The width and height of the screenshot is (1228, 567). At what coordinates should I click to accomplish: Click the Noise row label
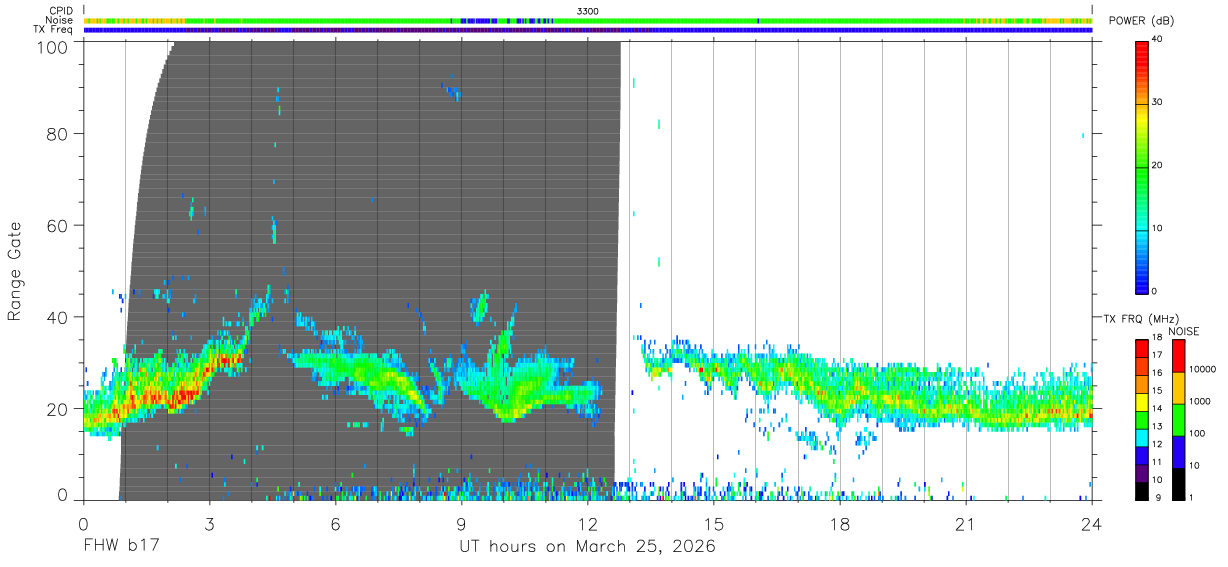(x=59, y=20)
